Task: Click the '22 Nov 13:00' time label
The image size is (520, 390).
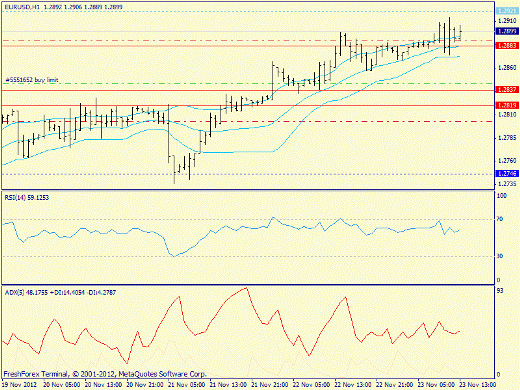Action: 353,384
